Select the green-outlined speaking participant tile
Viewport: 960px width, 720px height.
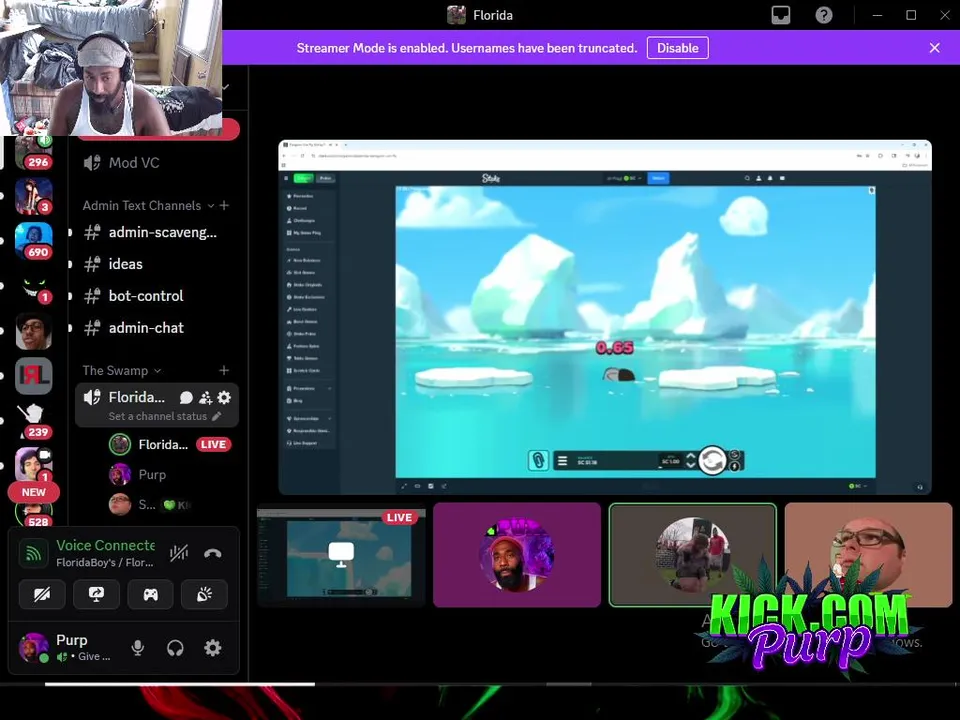pyautogui.click(x=692, y=555)
